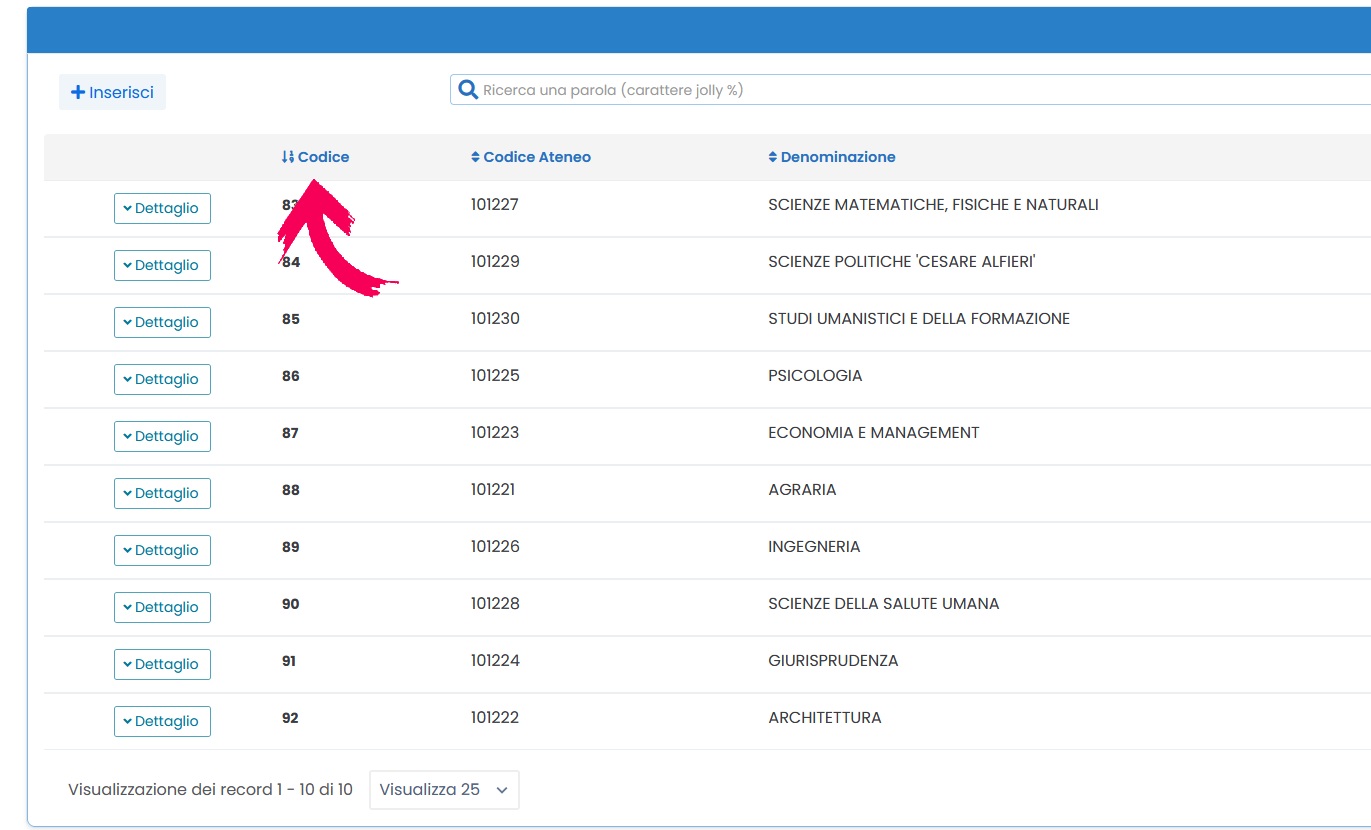1371x830 pixels.
Task: Sort table by Codice column
Action: click(316, 157)
